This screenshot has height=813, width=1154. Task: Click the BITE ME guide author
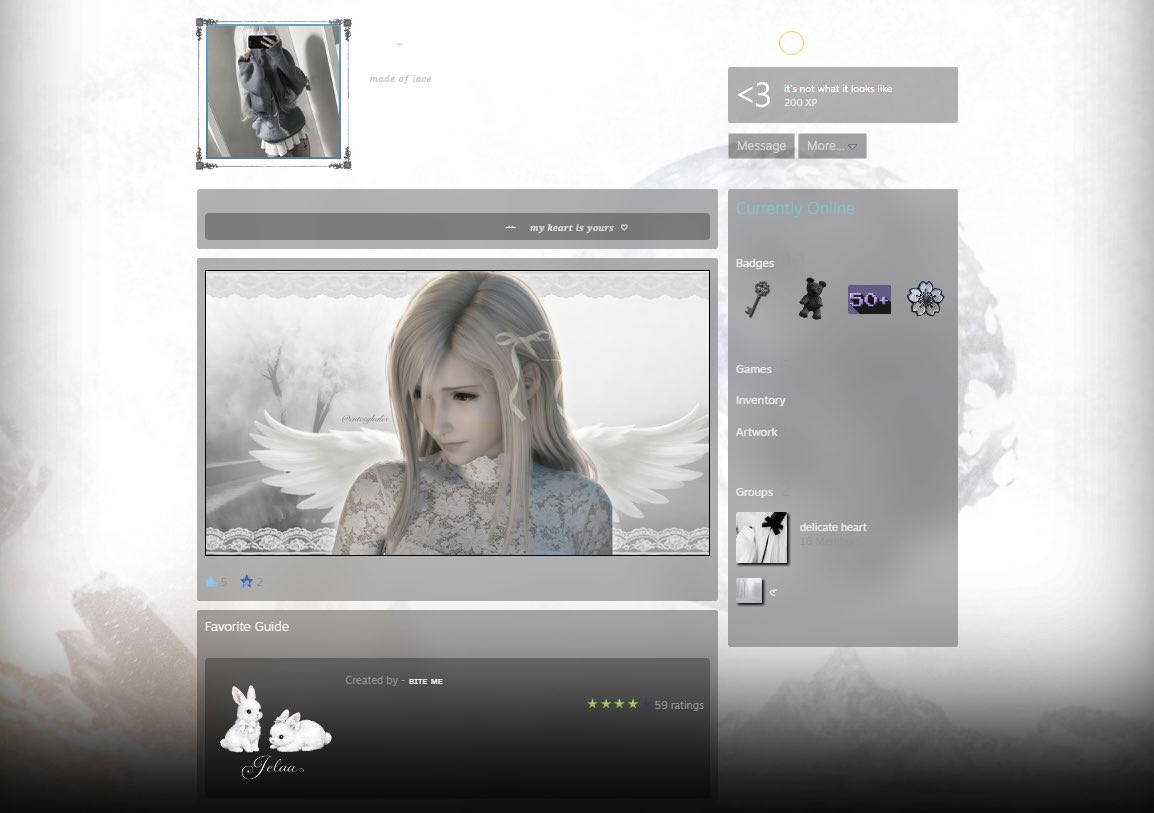pos(425,681)
